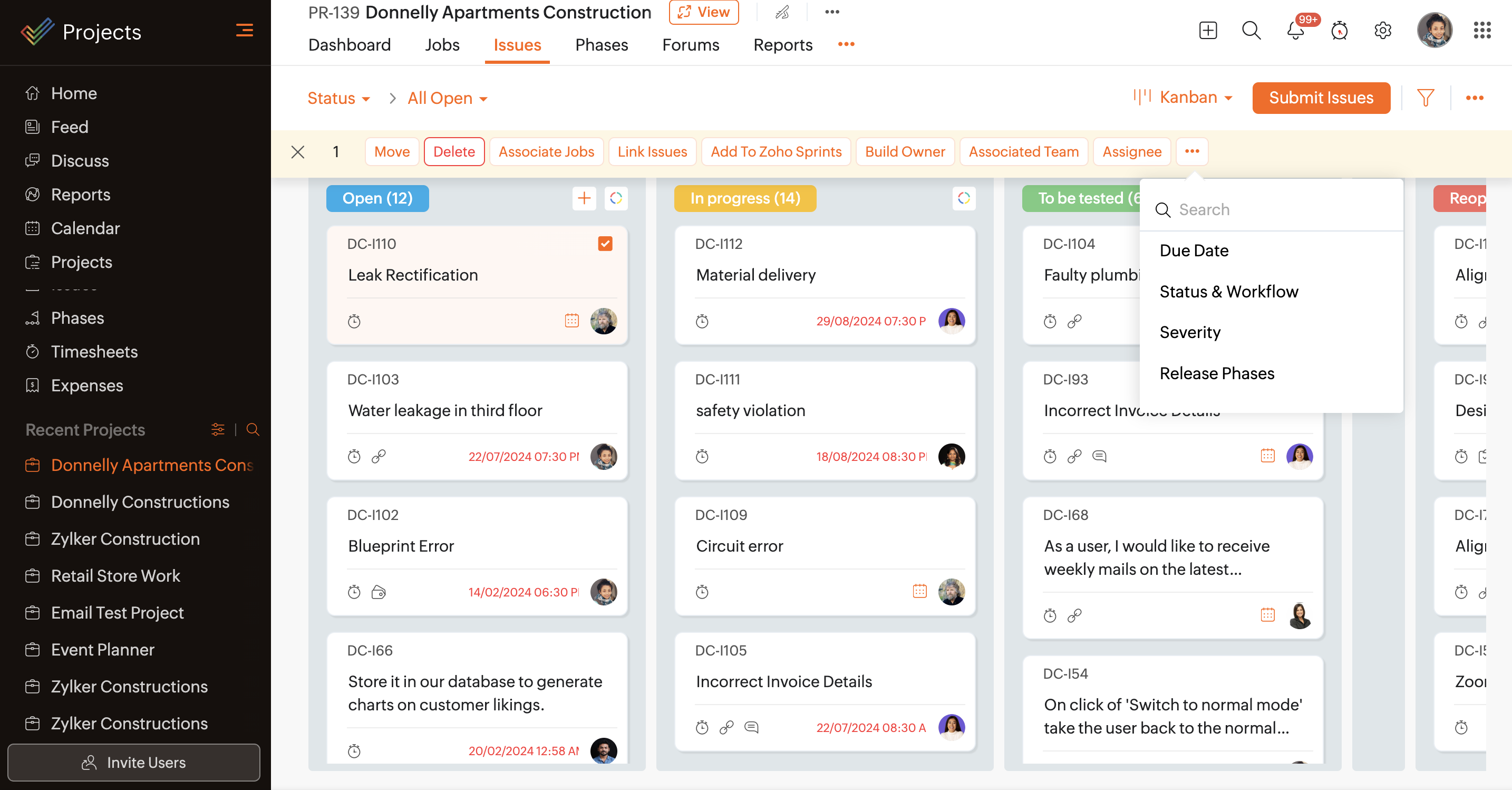1512x790 pixels.
Task: Click the link icon on Water leakage card
Action: [379, 456]
